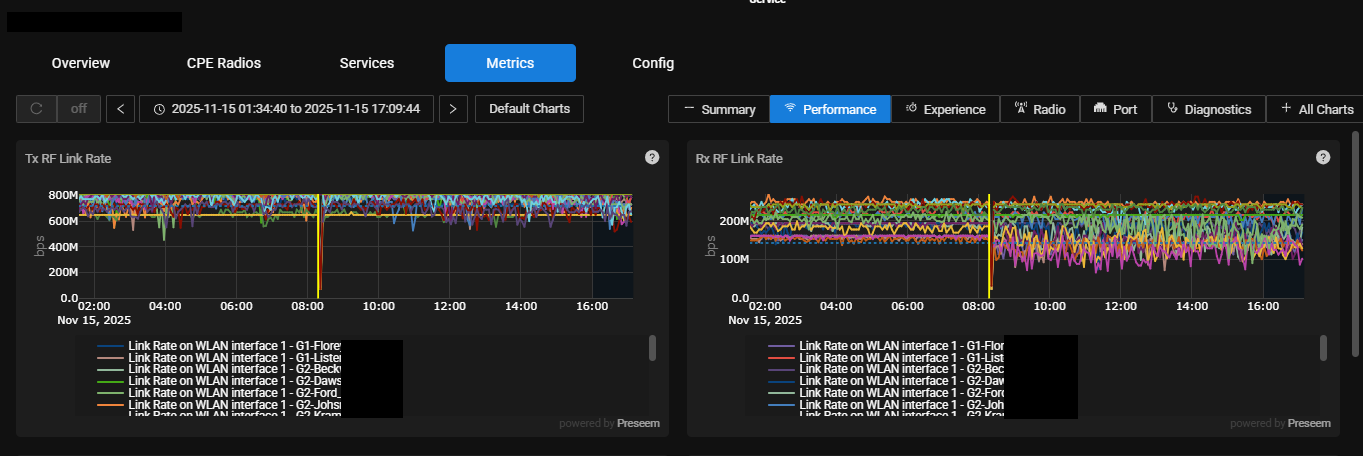Go to next time range arrow
Image resolution: width=1363 pixels, height=456 pixels.
[453, 109]
